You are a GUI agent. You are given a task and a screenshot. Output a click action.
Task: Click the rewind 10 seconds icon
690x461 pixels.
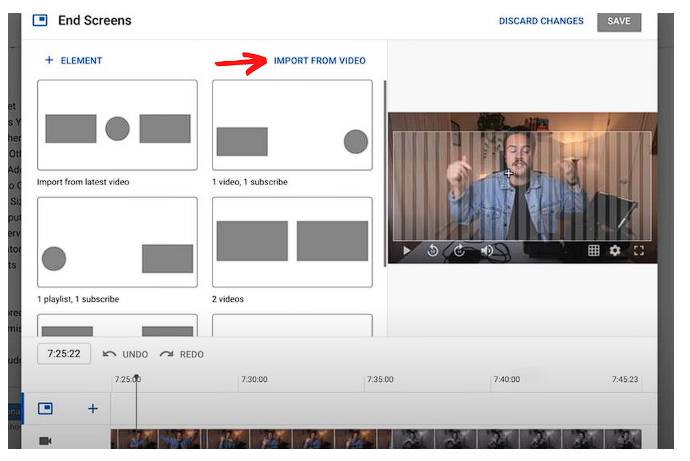433,251
